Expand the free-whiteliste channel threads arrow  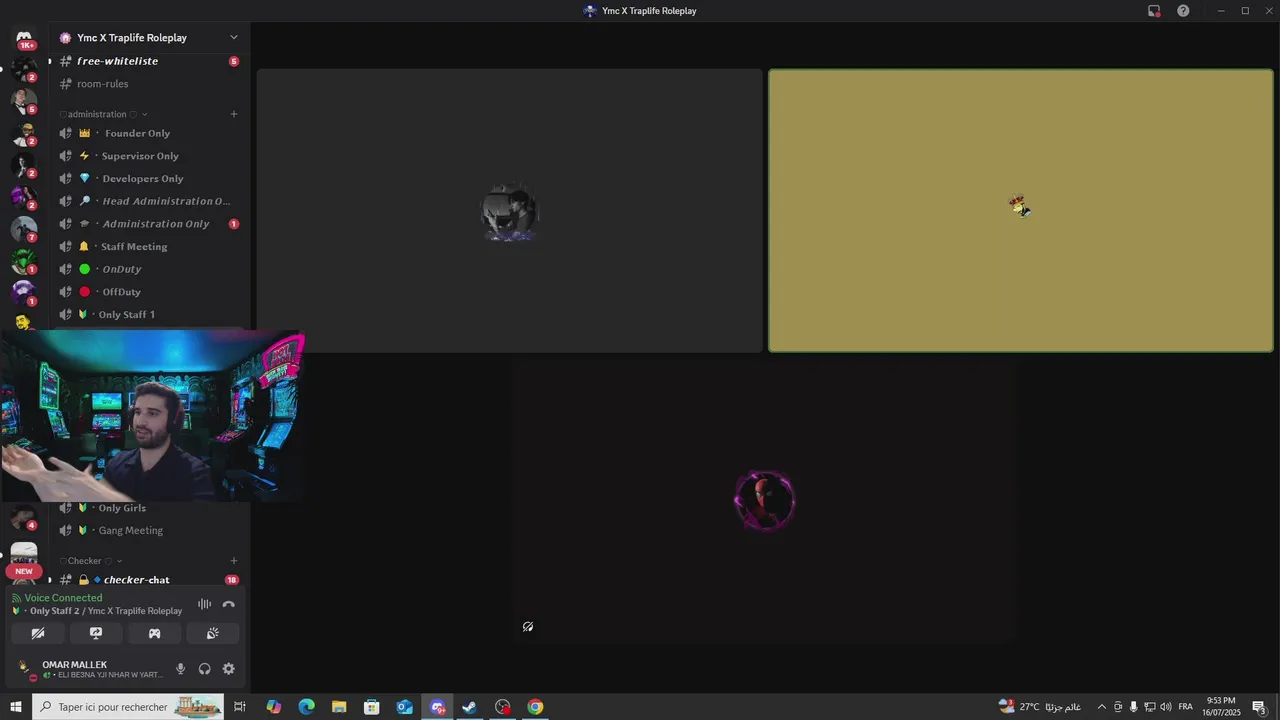tap(50, 61)
